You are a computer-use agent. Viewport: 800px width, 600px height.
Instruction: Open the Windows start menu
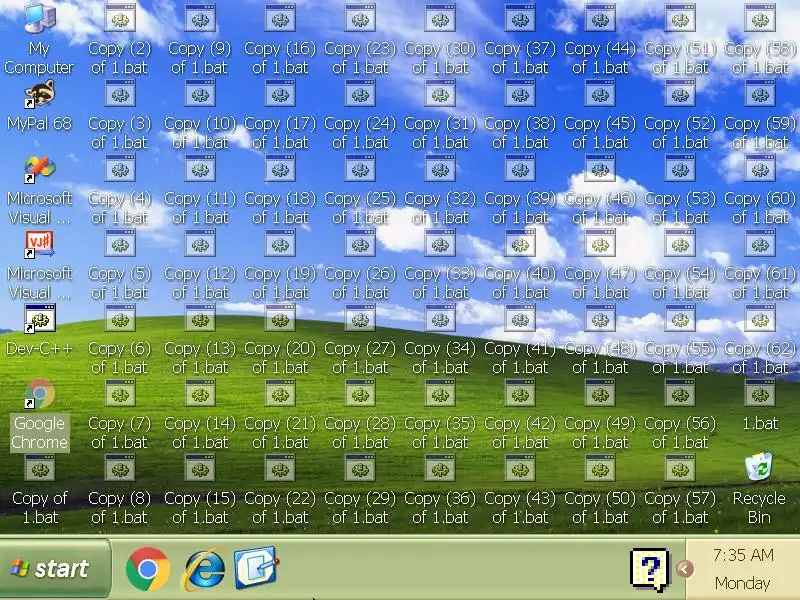(55, 568)
